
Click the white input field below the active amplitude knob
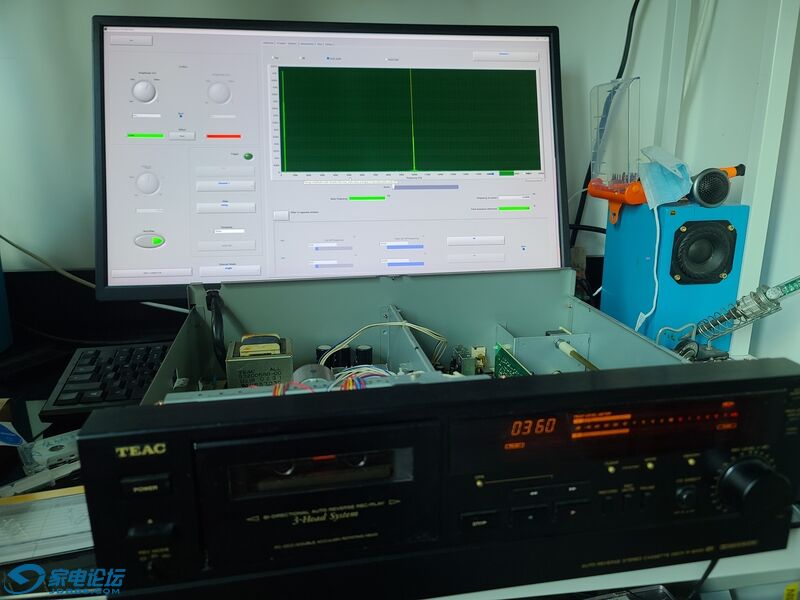point(146,115)
